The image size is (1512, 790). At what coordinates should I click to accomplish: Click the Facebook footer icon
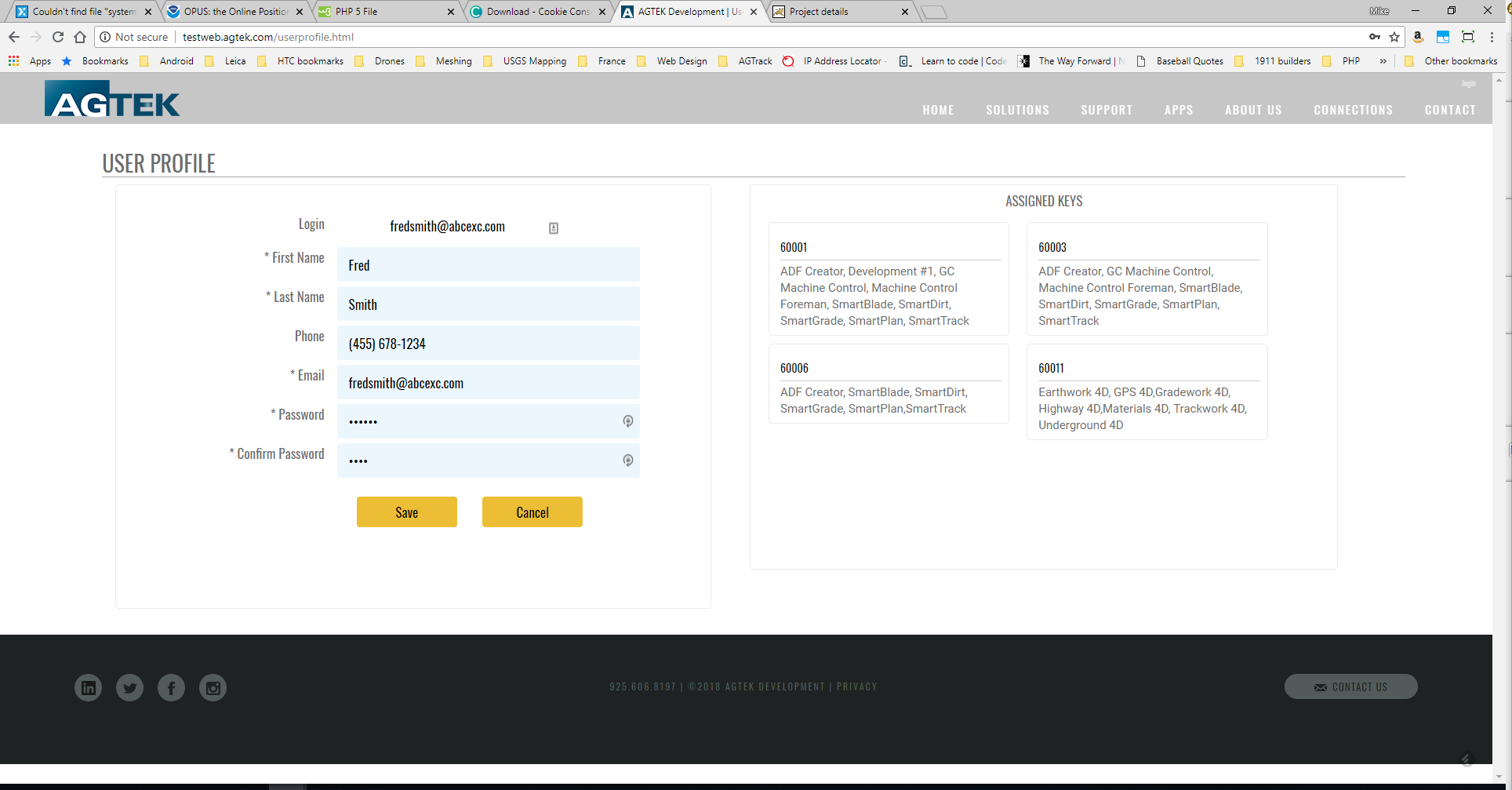click(171, 688)
